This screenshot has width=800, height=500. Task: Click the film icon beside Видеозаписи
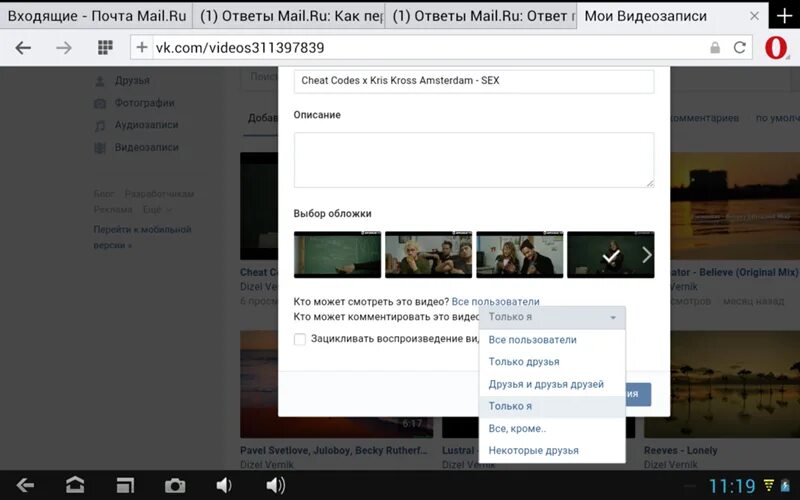coord(100,148)
